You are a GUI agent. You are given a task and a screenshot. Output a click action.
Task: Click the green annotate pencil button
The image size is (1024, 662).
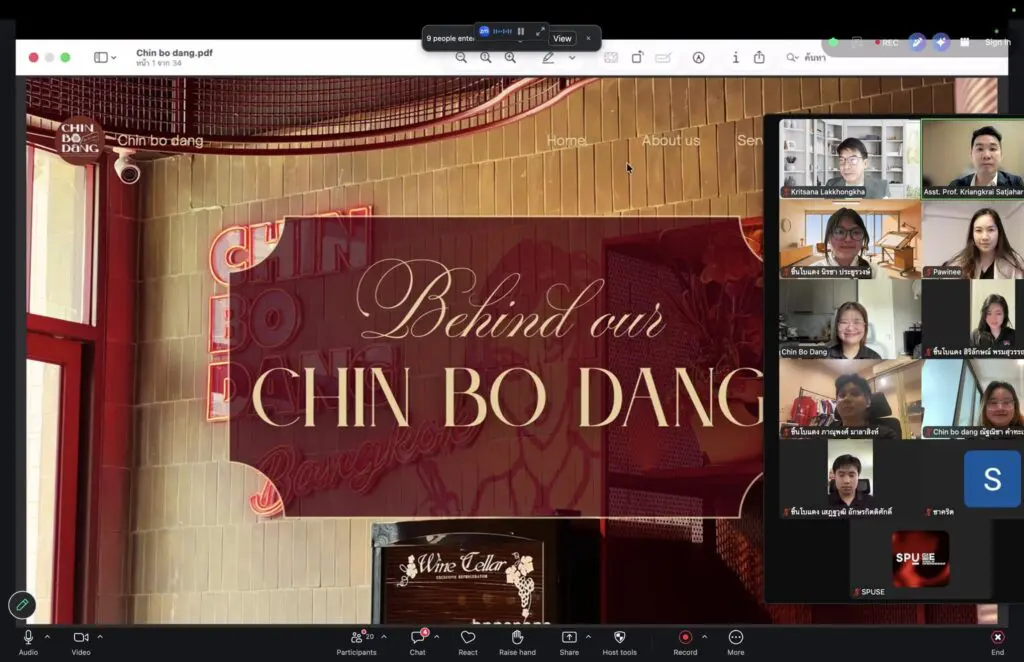(22, 605)
